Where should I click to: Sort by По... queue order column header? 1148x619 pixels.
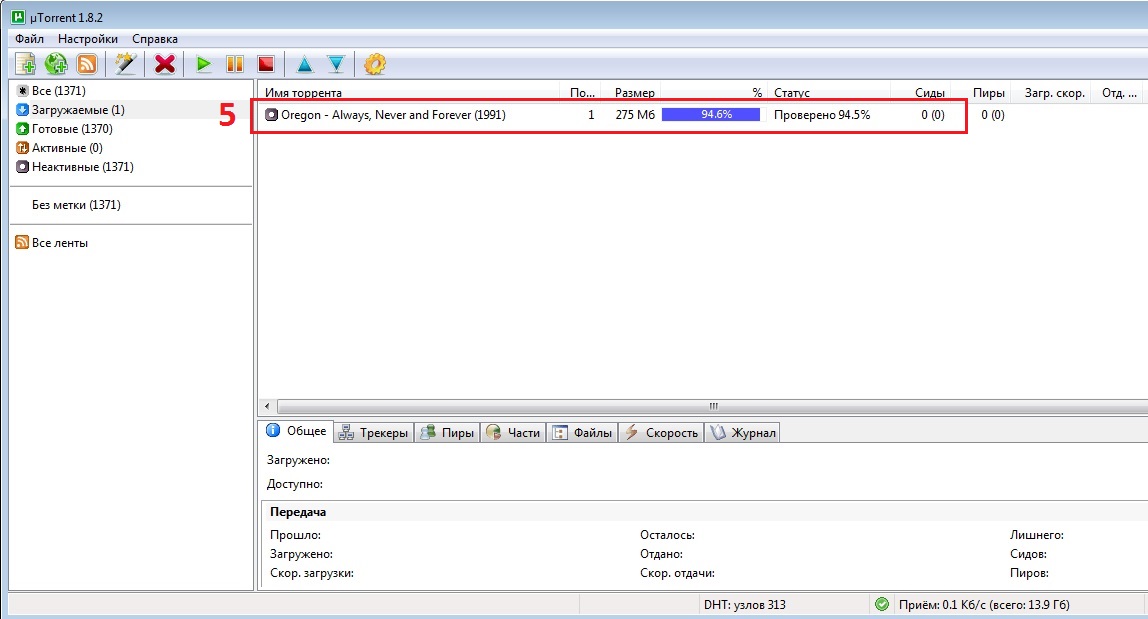pos(582,93)
